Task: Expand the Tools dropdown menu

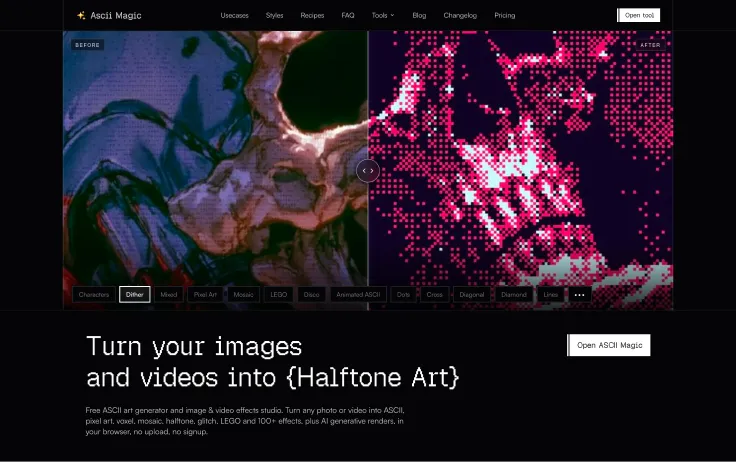Action: click(383, 15)
